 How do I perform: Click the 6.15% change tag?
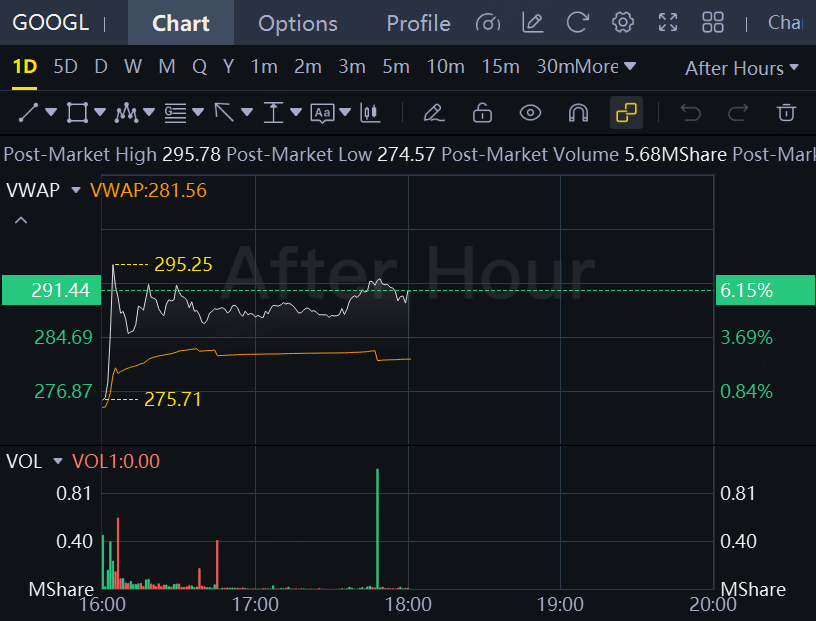765,290
